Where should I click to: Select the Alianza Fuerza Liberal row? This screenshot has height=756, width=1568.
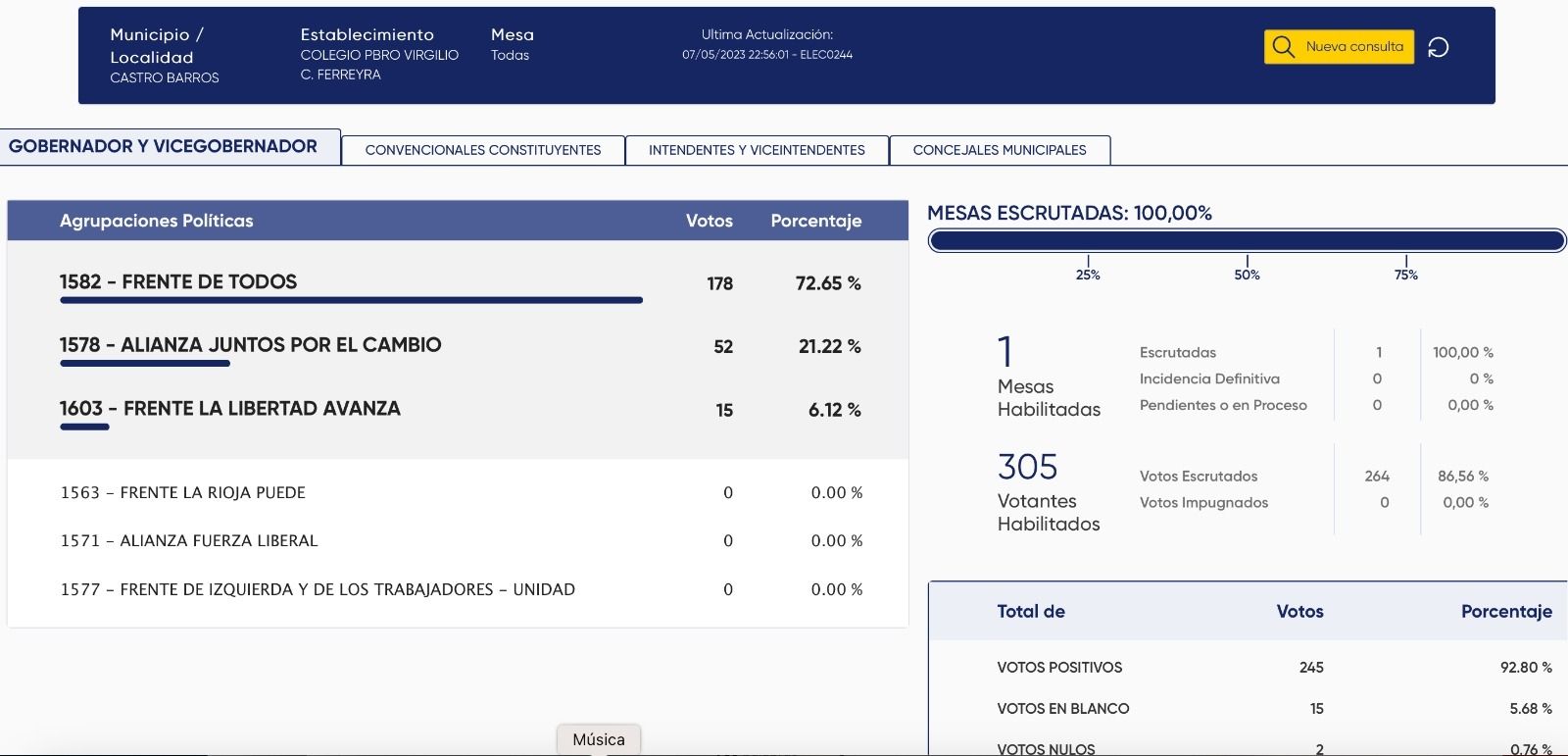pos(189,540)
